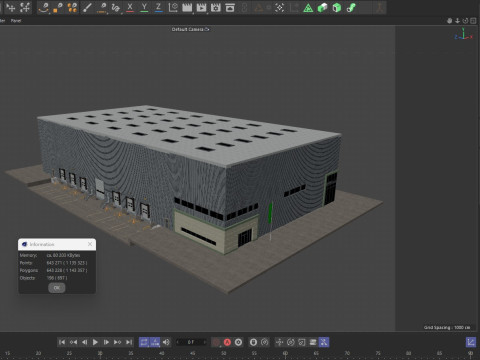Click the coordinate system icon beside Z
This screenshot has width=480, height=360.
(173, 7)
